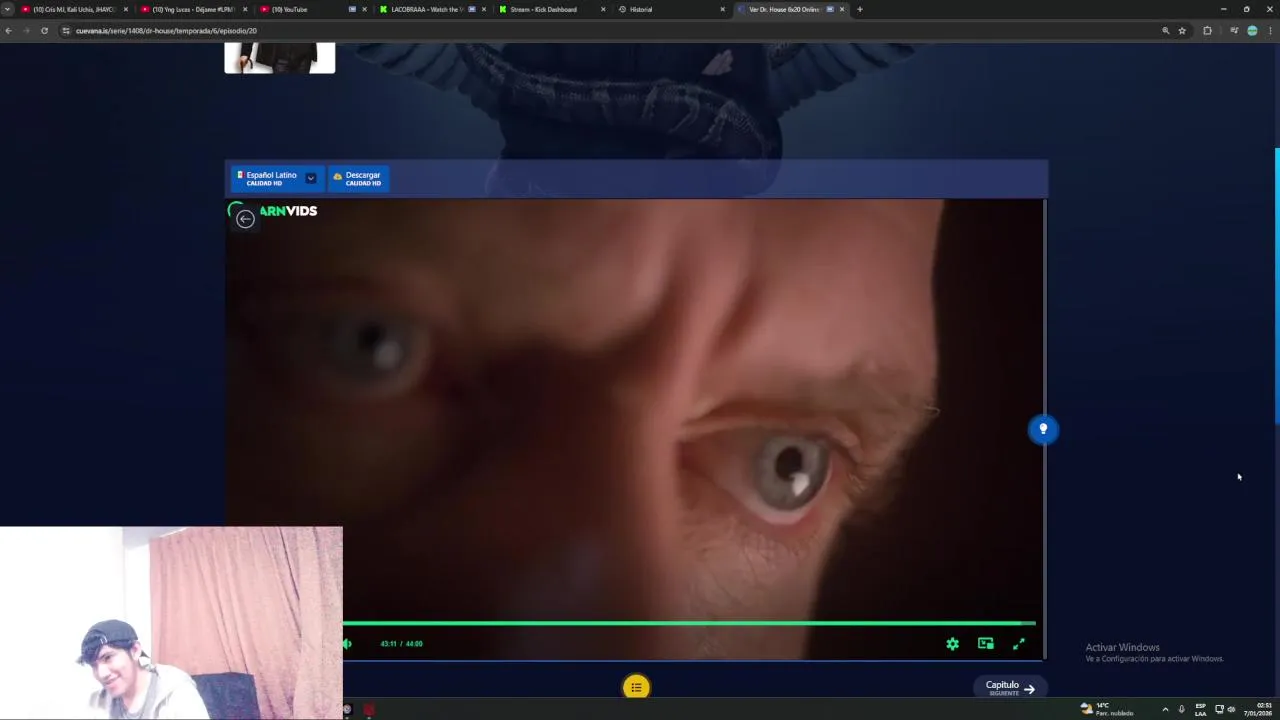
Task: Bookmark this page with the star
Action: 1182,31
